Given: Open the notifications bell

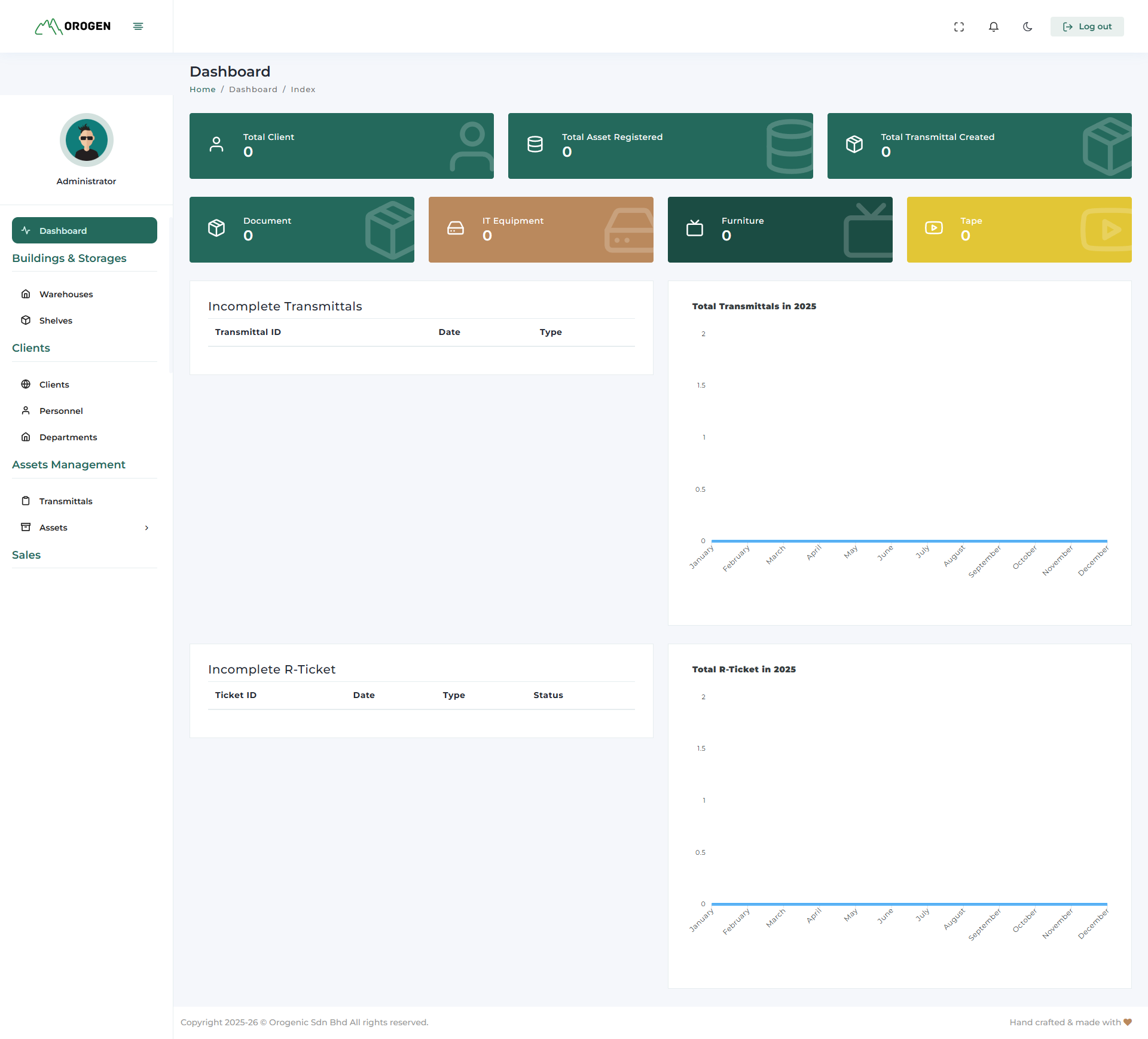Looking at the screenshot, I should tap(994, 27).
